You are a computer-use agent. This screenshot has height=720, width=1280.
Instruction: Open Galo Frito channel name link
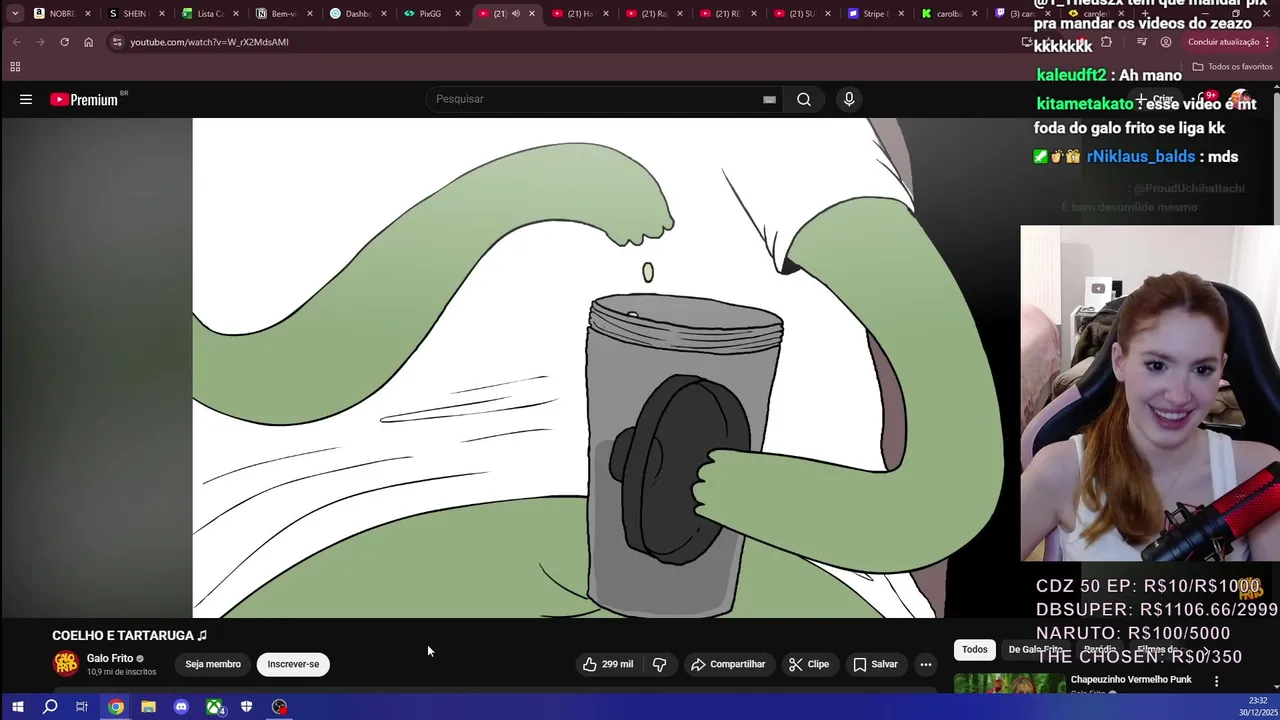[x=110, y=658]
